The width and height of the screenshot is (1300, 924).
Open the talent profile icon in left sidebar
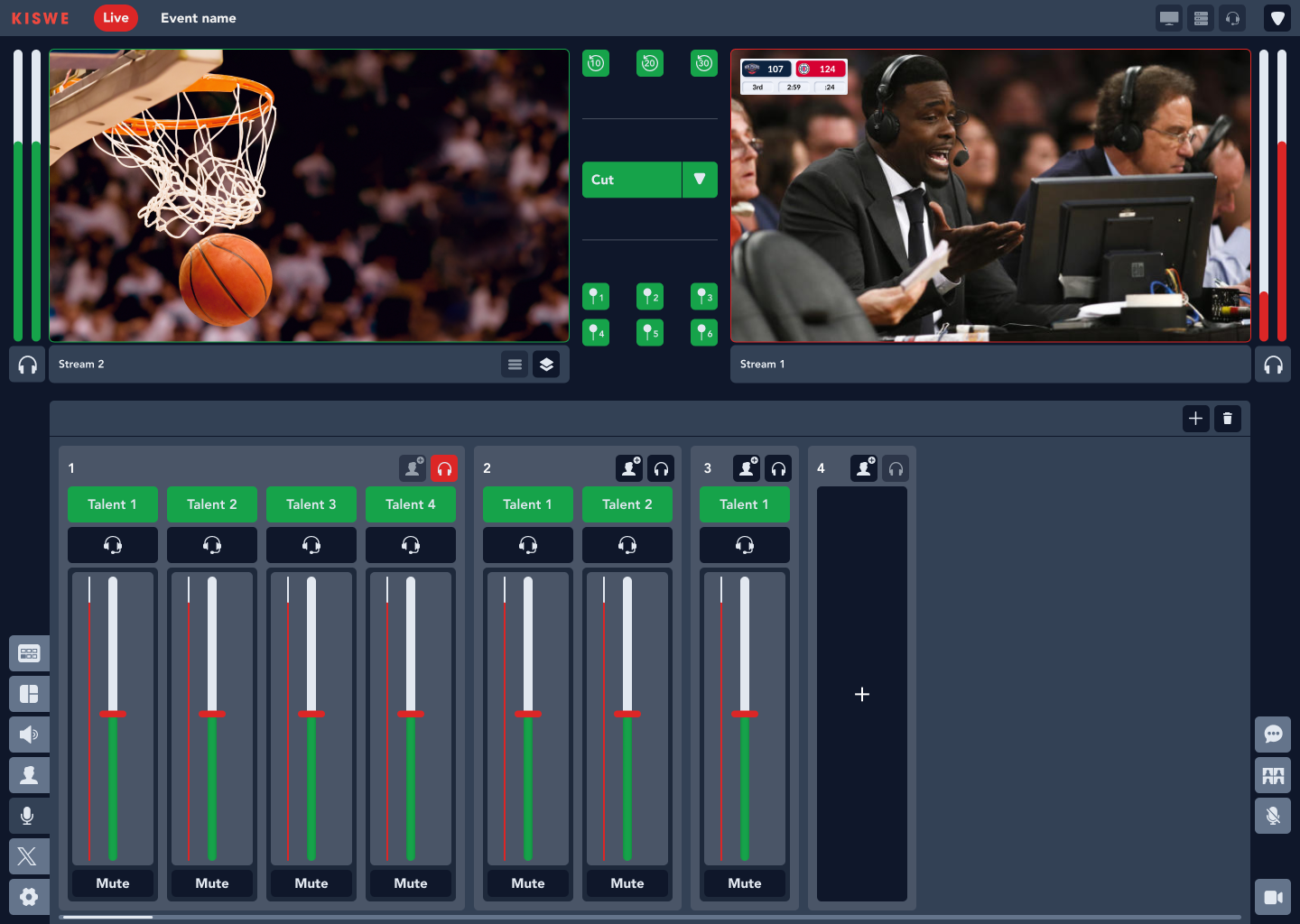(29, 774)
